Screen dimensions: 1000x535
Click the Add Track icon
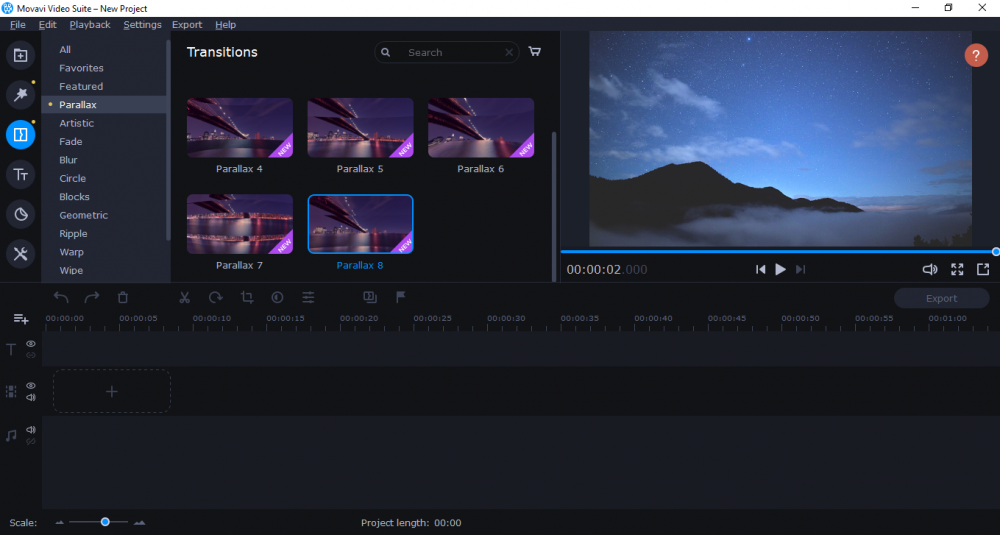coord(20,319)
